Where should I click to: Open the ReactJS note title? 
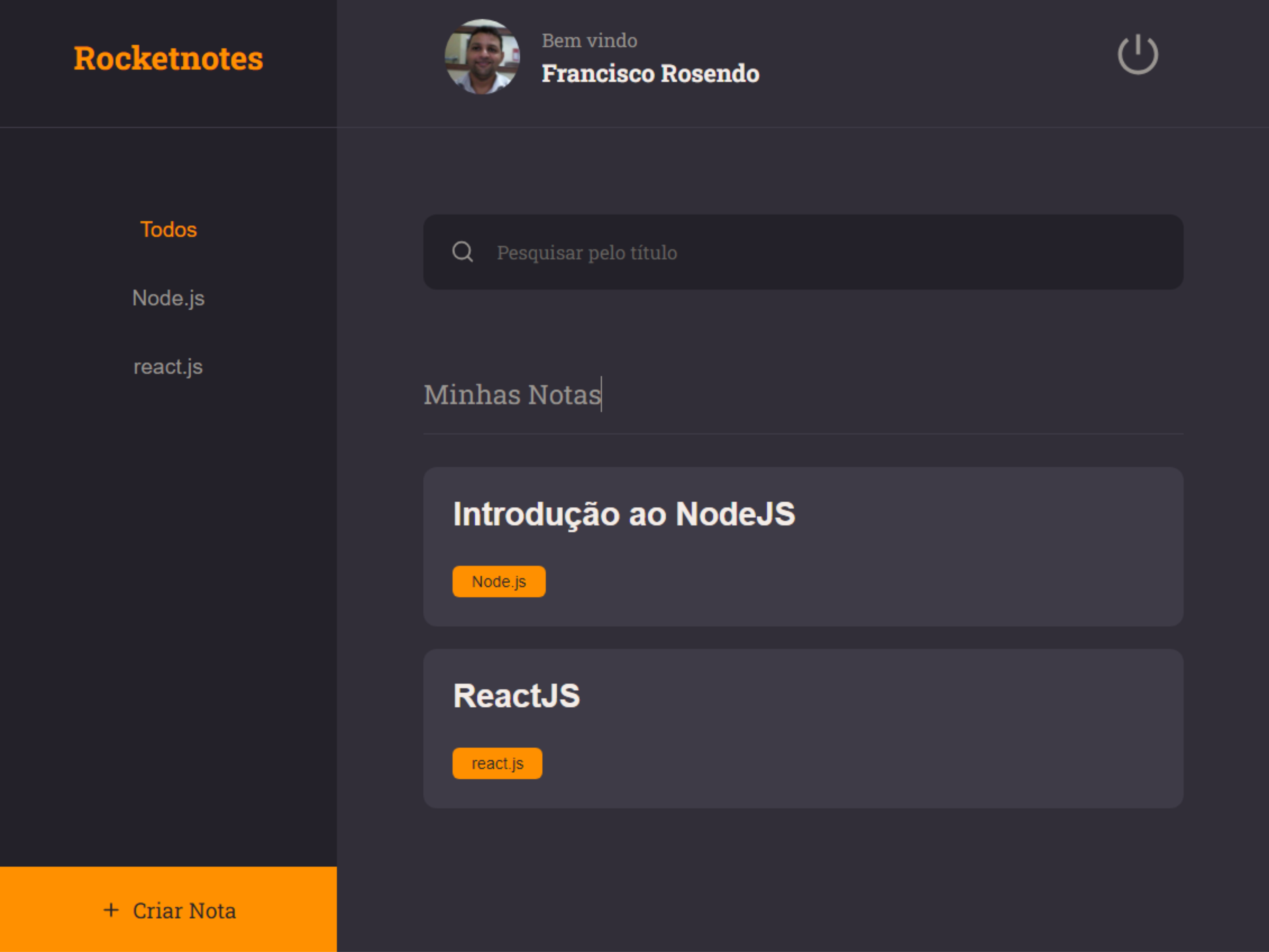[x=516, y=696]
